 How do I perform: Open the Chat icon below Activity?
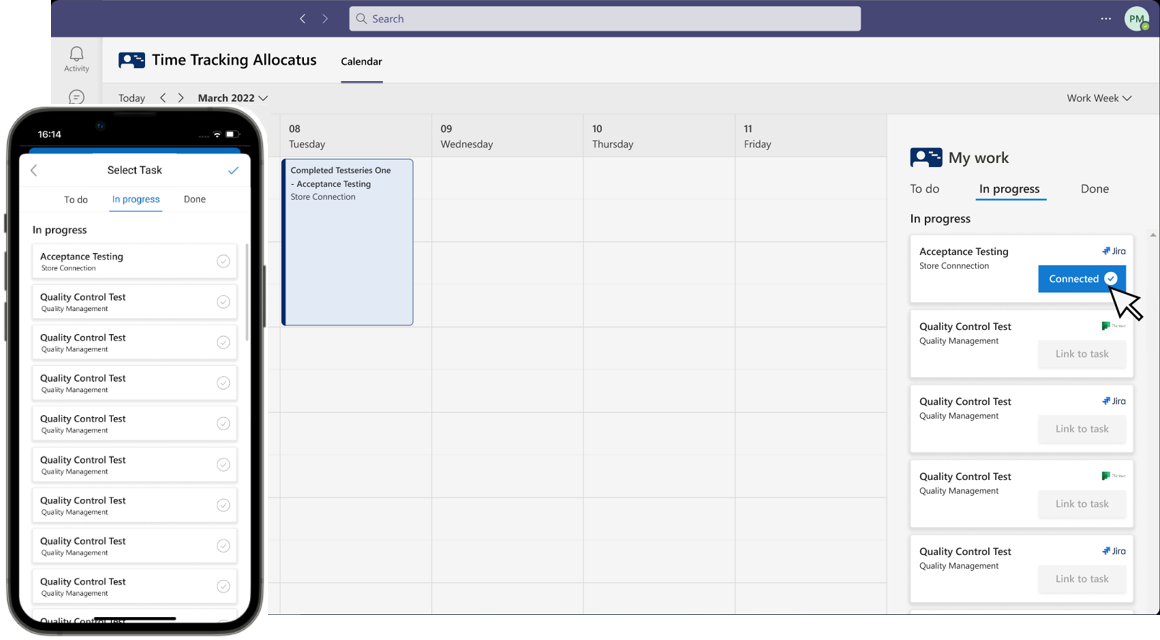click(76, 97)
